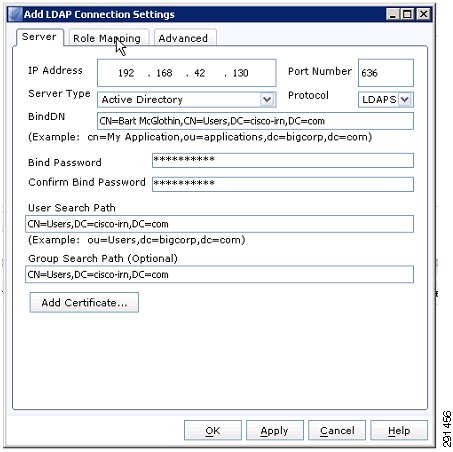This screenshot has width=453, height=452.
Task: Apply the LDAP connection settings
Action: (x=275, y=430)
